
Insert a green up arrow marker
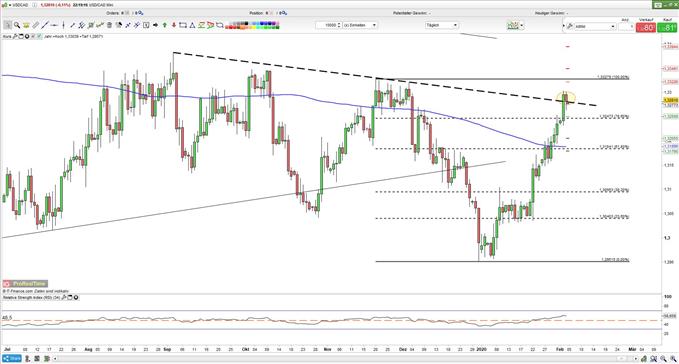tap(165, 25)
